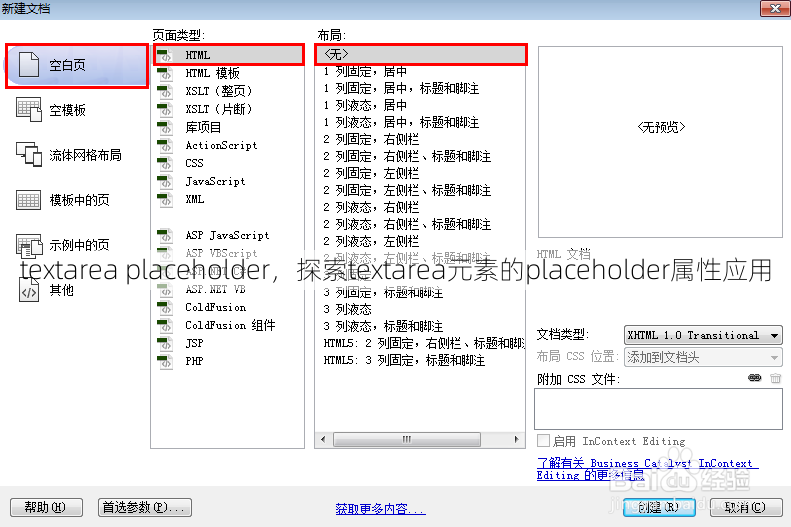This screenshot has height=527, width=791.
Task: Select layout 2 列液态，左侧栏
Action: click(371, 241)
